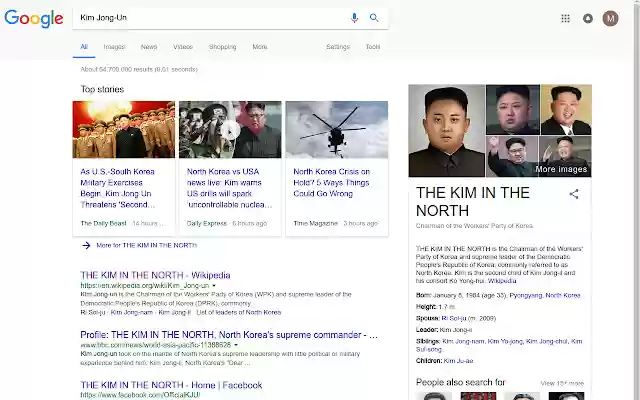Screen dimensions: 640x400
Task: Open the Home | Facebook result
Action: pos(171,385)
